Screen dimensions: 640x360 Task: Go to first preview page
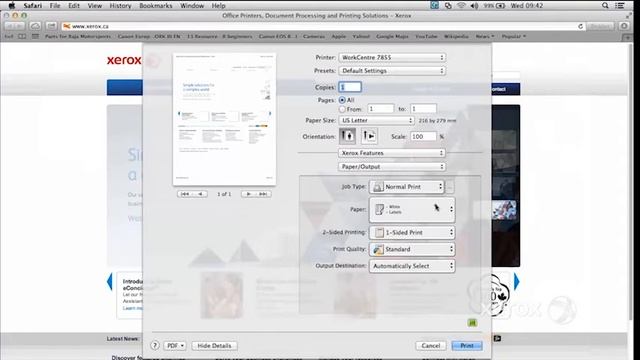click(184, 194)
